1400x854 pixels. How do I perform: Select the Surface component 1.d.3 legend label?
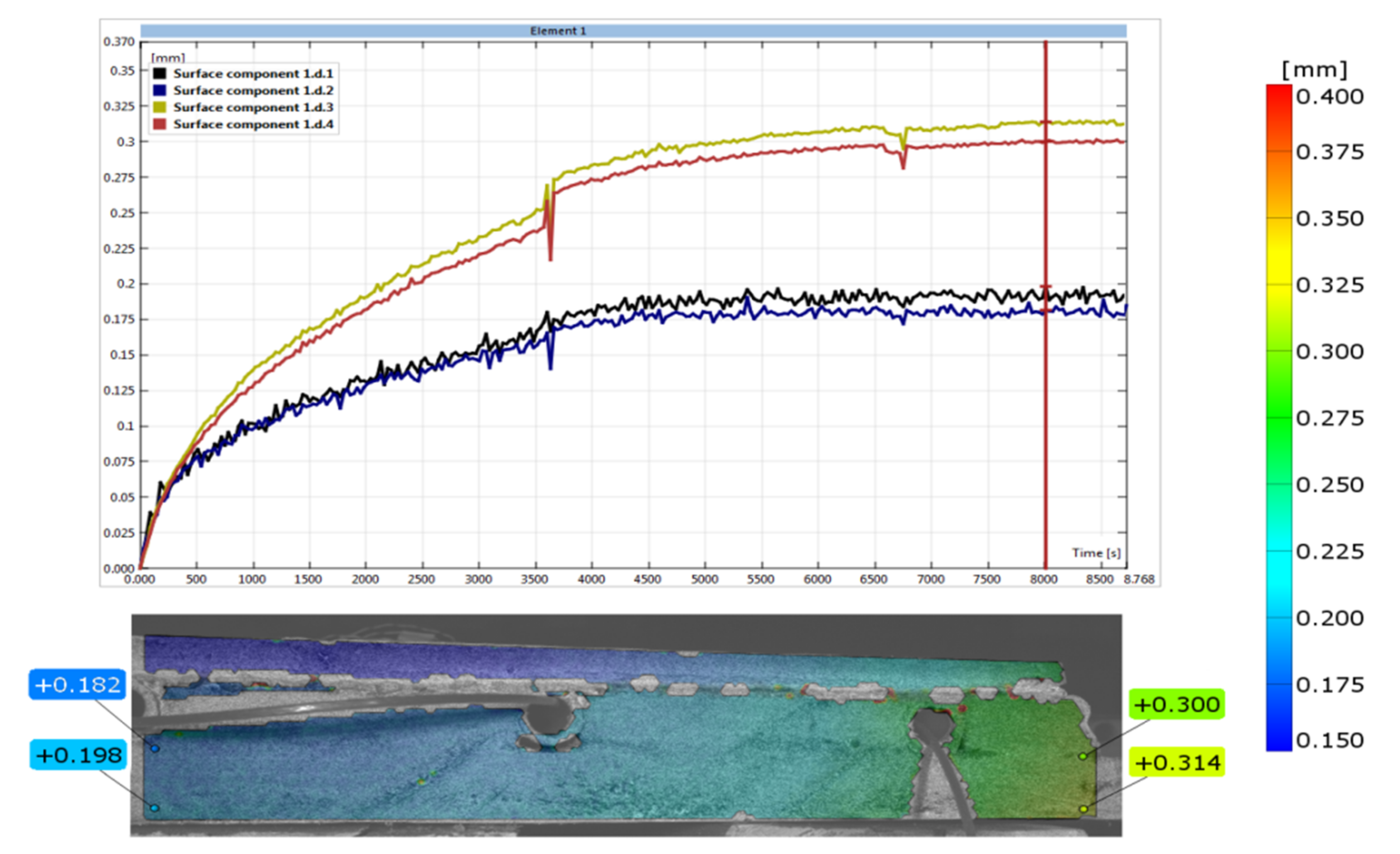(253, 107)
